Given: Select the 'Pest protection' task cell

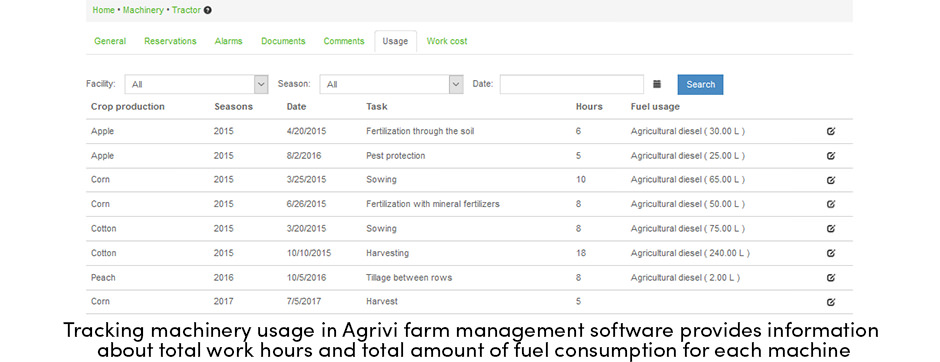Looking at the screenshot, I should pyautogui.click(x=396, y=156).
